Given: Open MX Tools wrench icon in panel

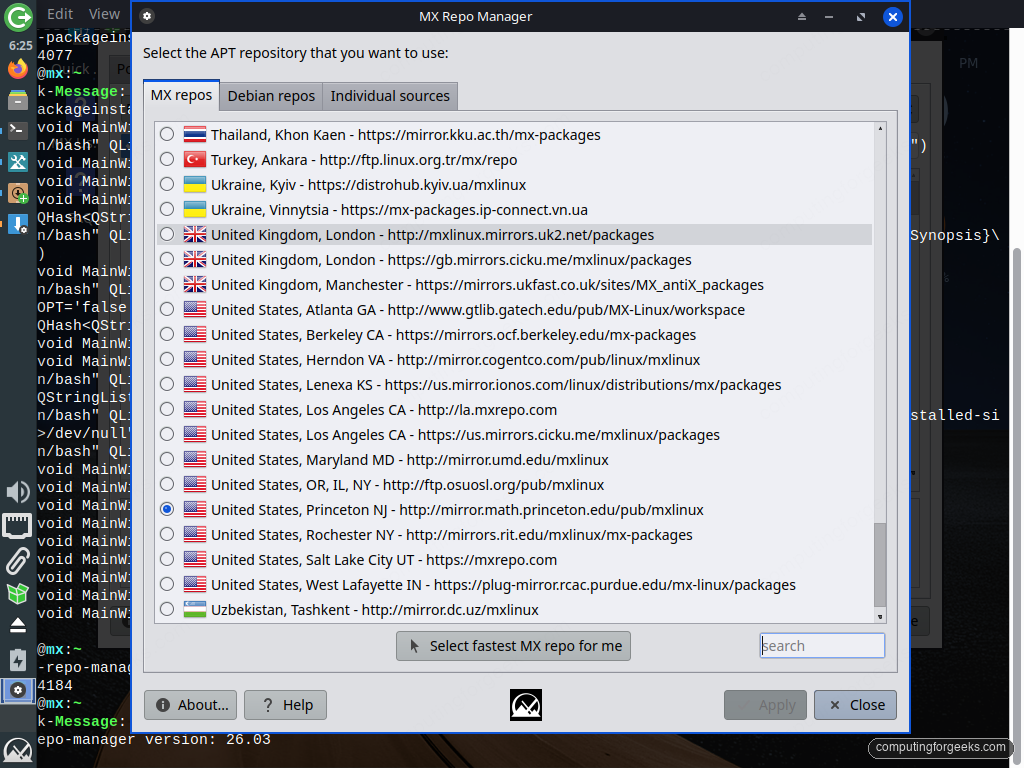Looking at the screenshot, I should pyautogui.click(x=18, y=162).
